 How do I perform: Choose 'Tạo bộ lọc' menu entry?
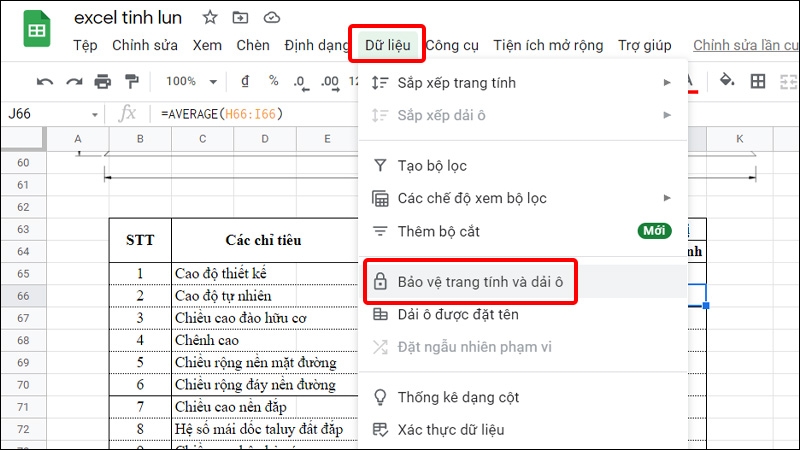522,166
